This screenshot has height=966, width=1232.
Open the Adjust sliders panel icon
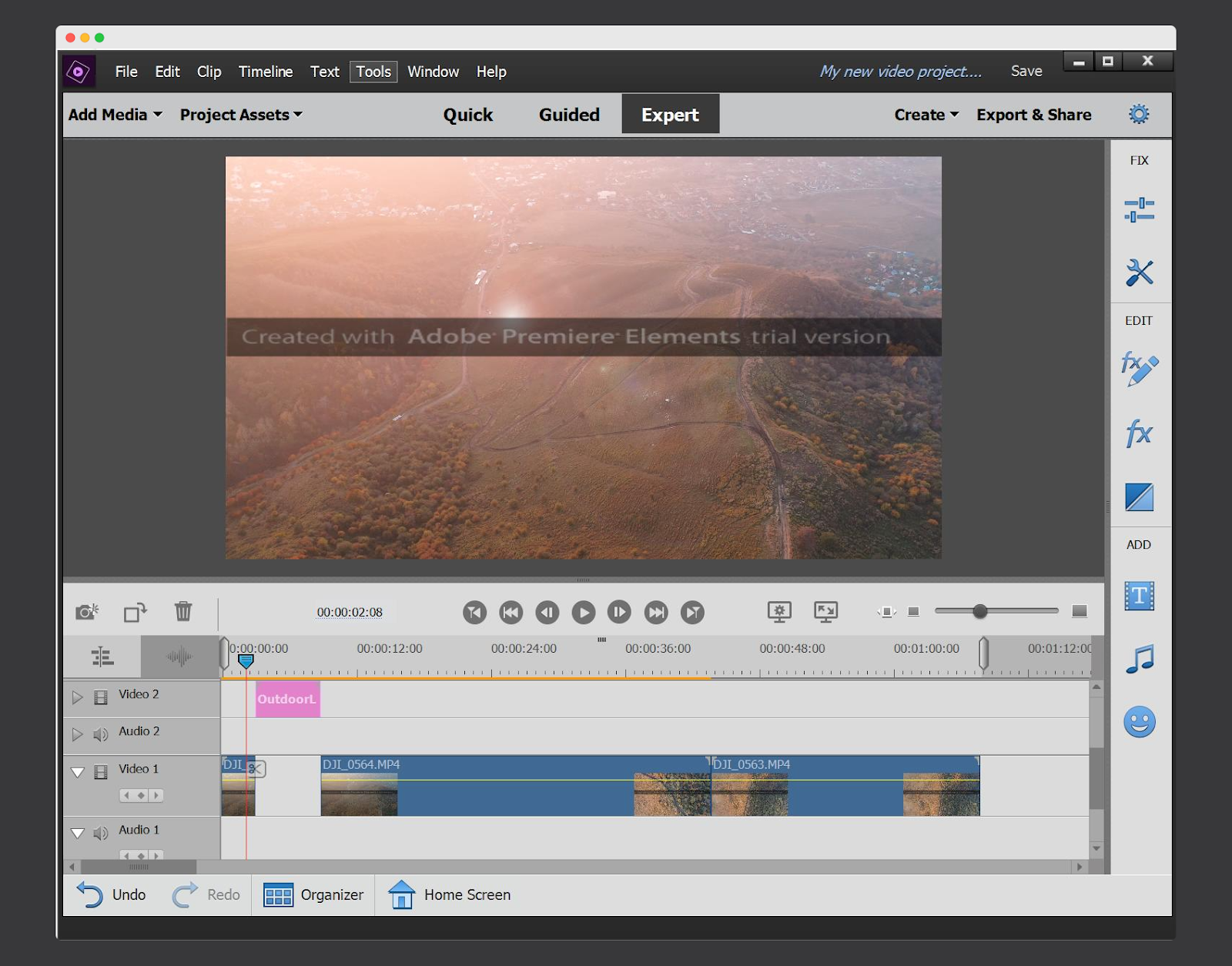click(1139, 209)
